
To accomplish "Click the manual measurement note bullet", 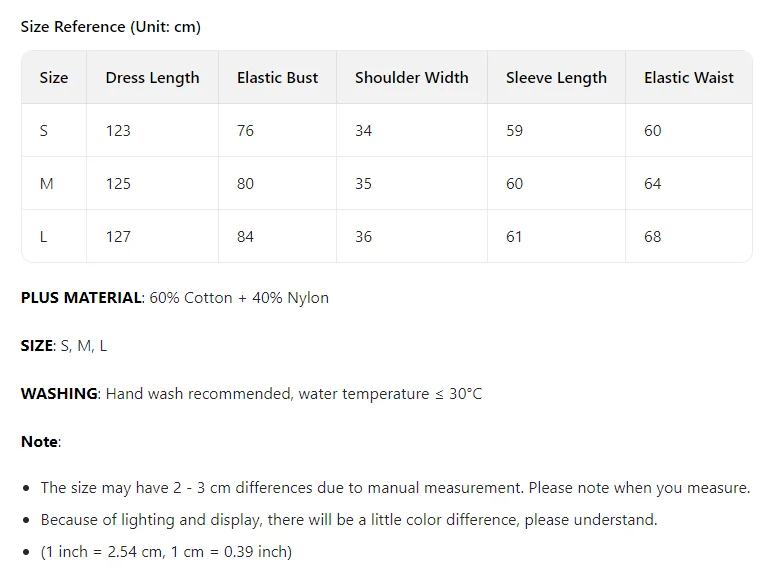I will (x=395, y=488).
